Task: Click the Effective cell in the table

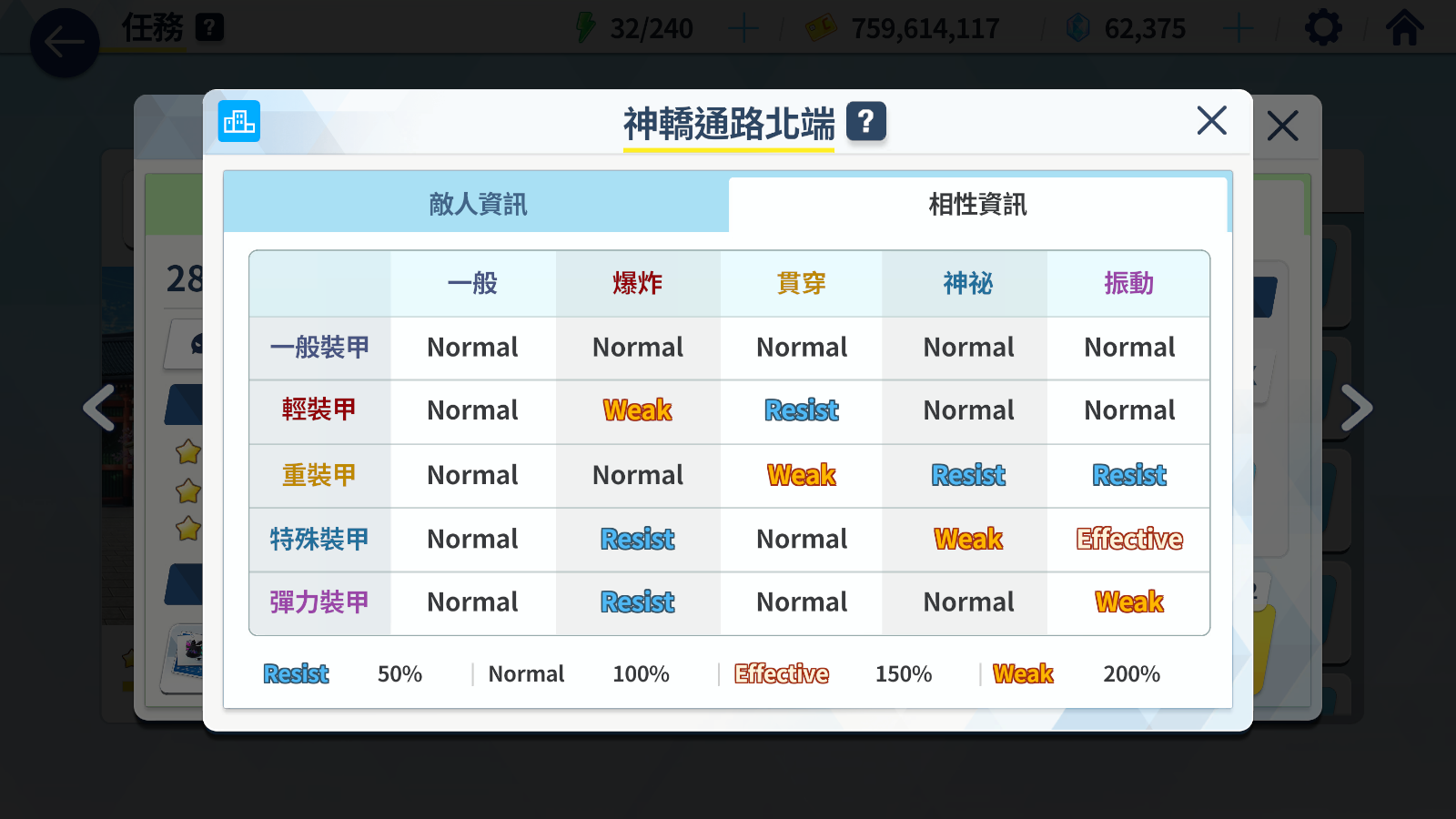Action: pos(1128,540)
